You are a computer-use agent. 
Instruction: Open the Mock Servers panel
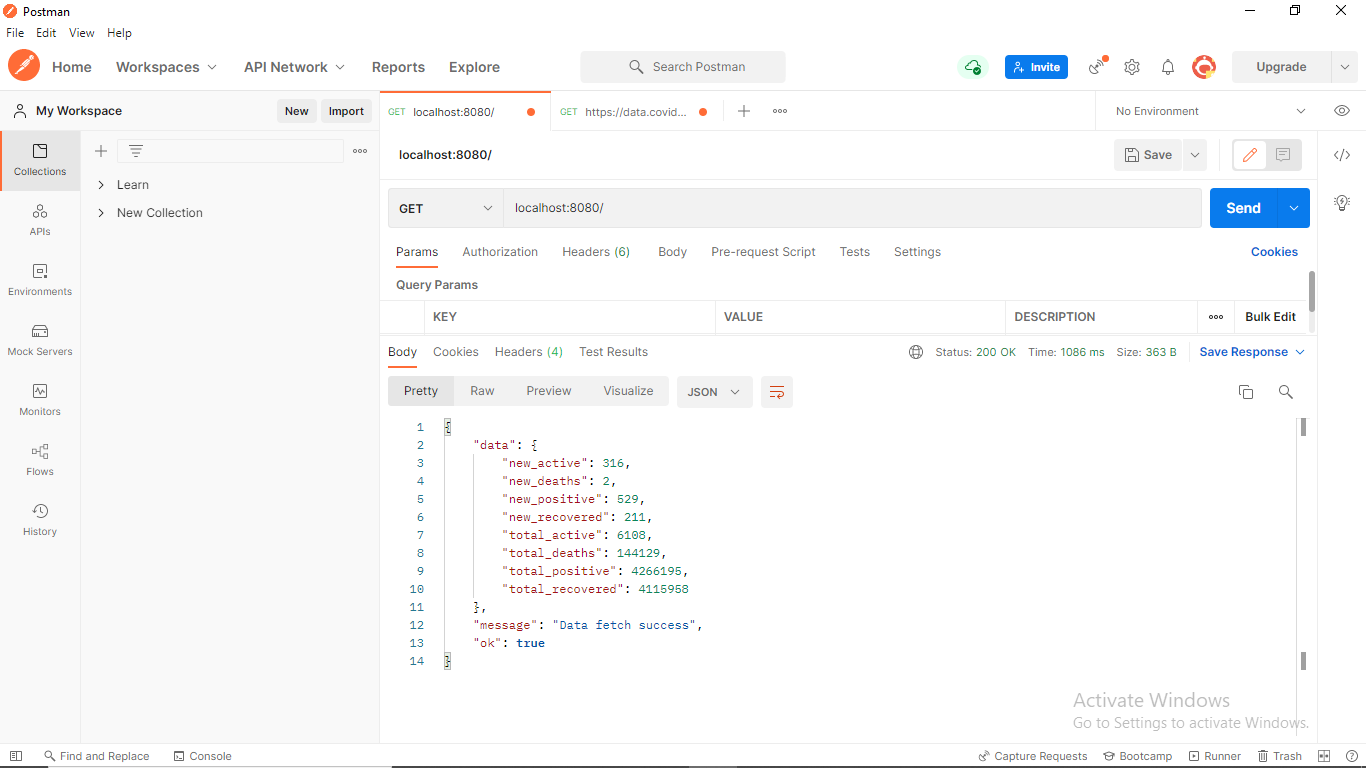[x=39, y=340]
